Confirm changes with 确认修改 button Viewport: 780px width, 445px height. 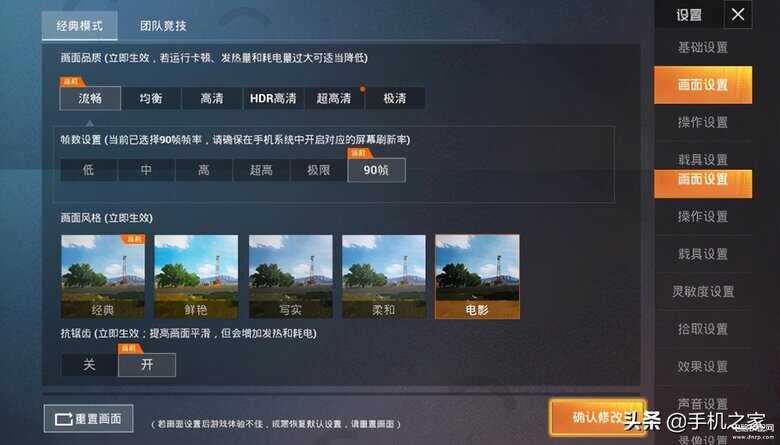tap(598, 417)
